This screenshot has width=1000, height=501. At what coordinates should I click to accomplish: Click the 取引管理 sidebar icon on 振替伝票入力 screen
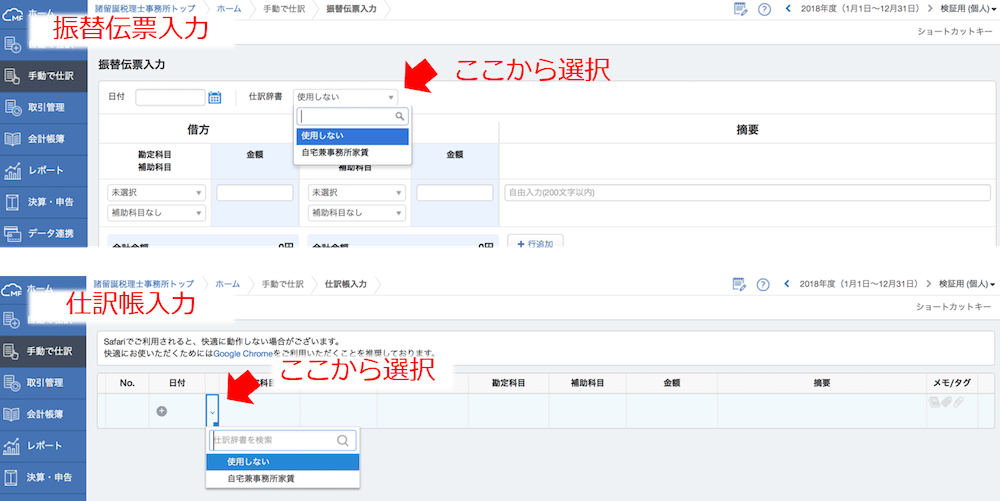12,107
